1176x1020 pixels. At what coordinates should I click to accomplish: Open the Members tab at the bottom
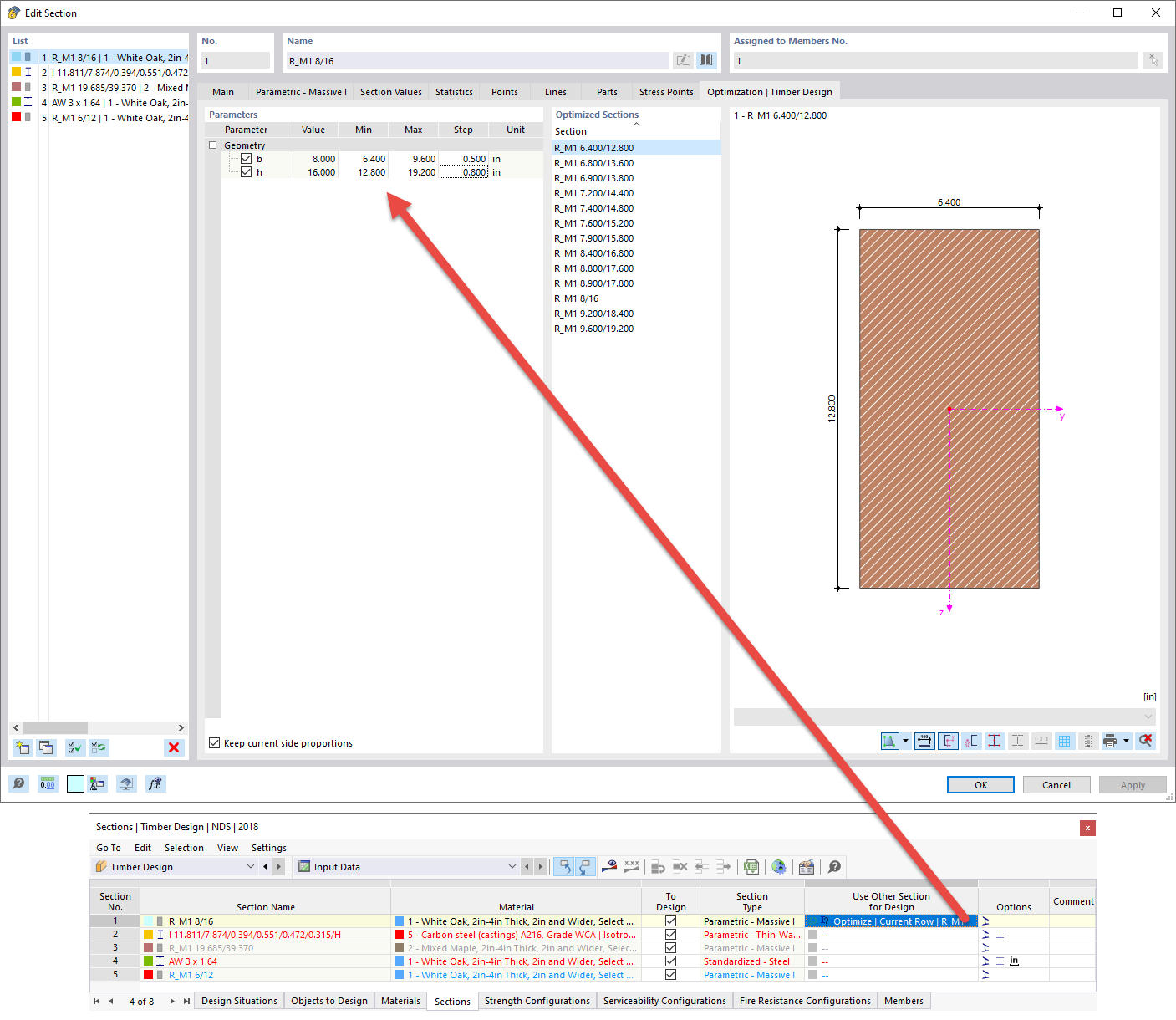(904, 1001)
